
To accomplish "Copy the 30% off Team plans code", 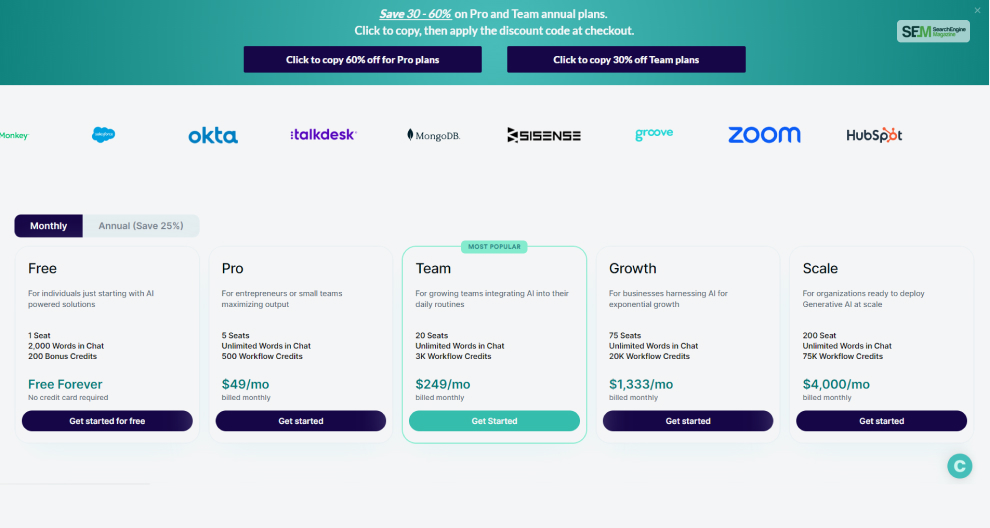I will coord(626,59).
